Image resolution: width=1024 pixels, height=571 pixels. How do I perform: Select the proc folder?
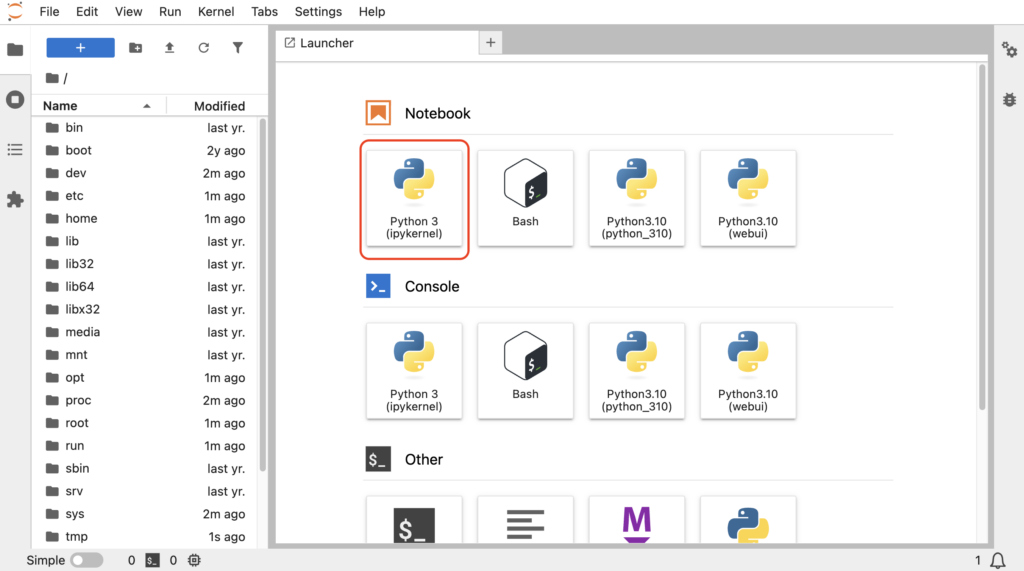pos(146,400)
